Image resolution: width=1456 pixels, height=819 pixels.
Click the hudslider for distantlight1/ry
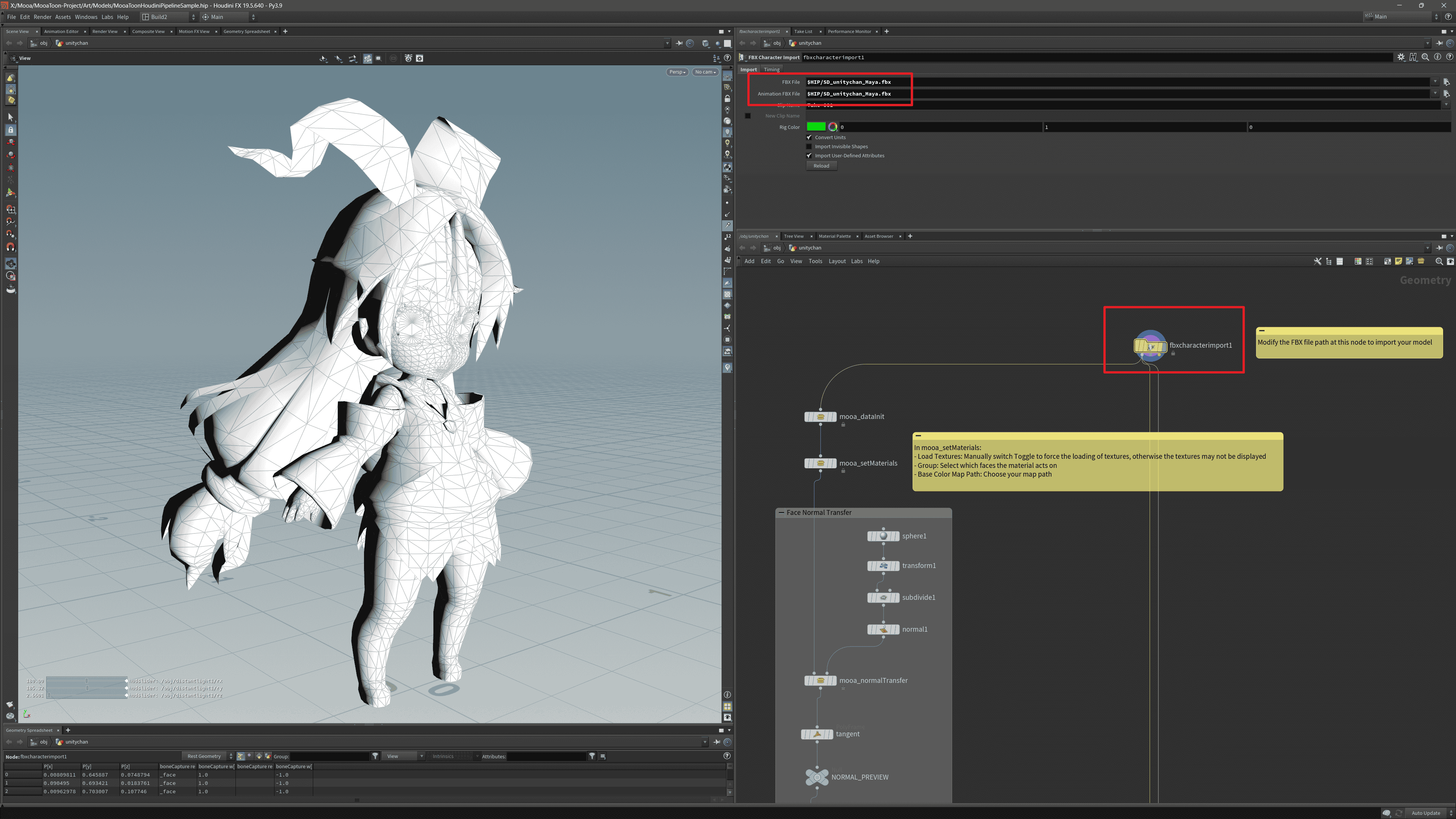(88, 689)
